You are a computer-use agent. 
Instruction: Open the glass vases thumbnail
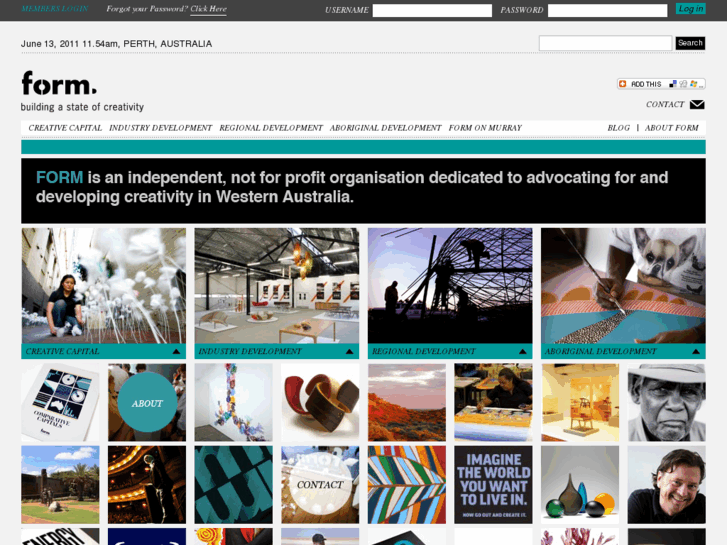tap(580, 485)
